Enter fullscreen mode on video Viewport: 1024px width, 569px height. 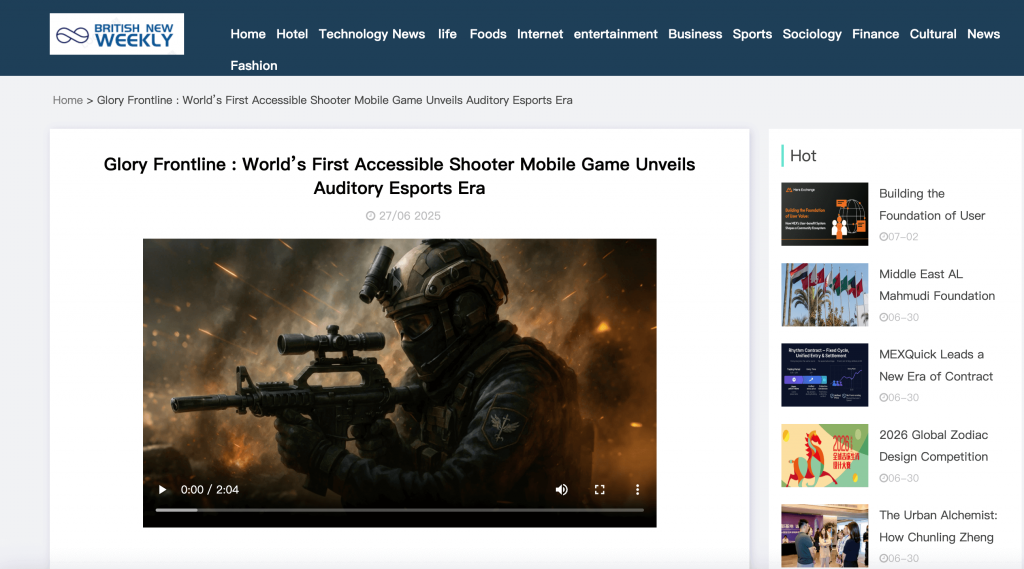pos(600,489)
